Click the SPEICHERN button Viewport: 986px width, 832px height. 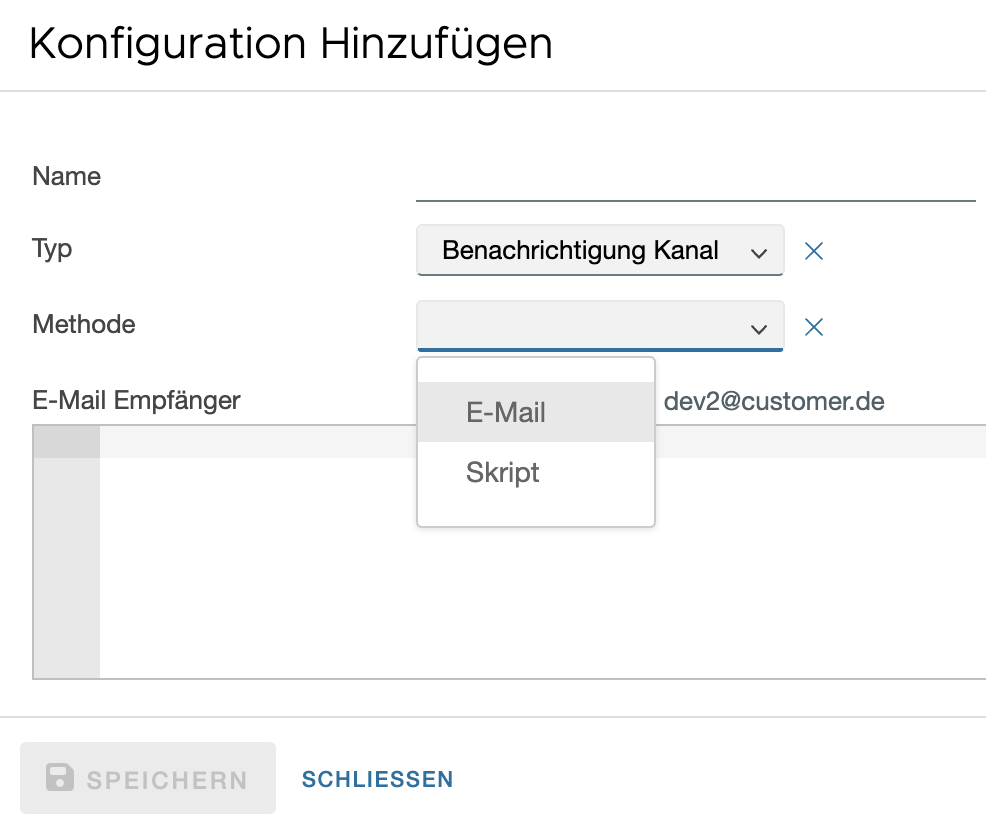point(148,778)
